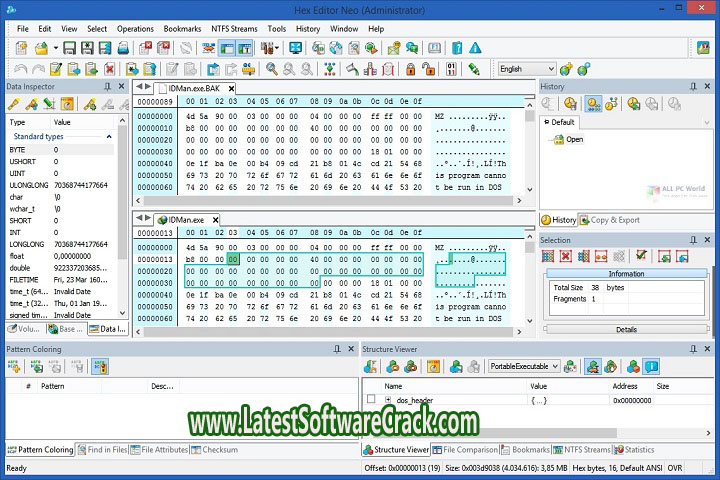This screenshot has width=720, height=480.
Task: Expand the dos_header tree node
Action: [389, 400]
